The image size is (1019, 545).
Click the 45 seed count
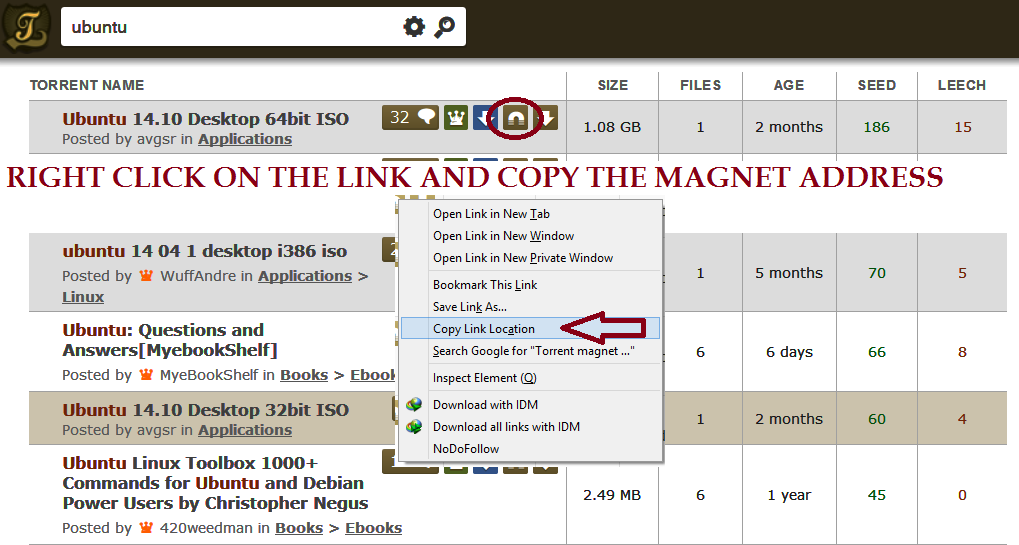pos(877,495)
